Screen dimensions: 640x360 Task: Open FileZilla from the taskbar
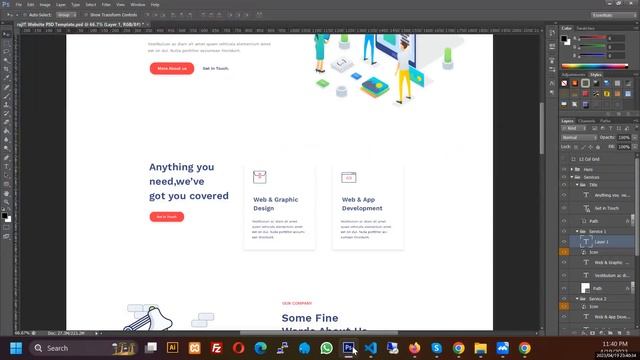[217, 348]
